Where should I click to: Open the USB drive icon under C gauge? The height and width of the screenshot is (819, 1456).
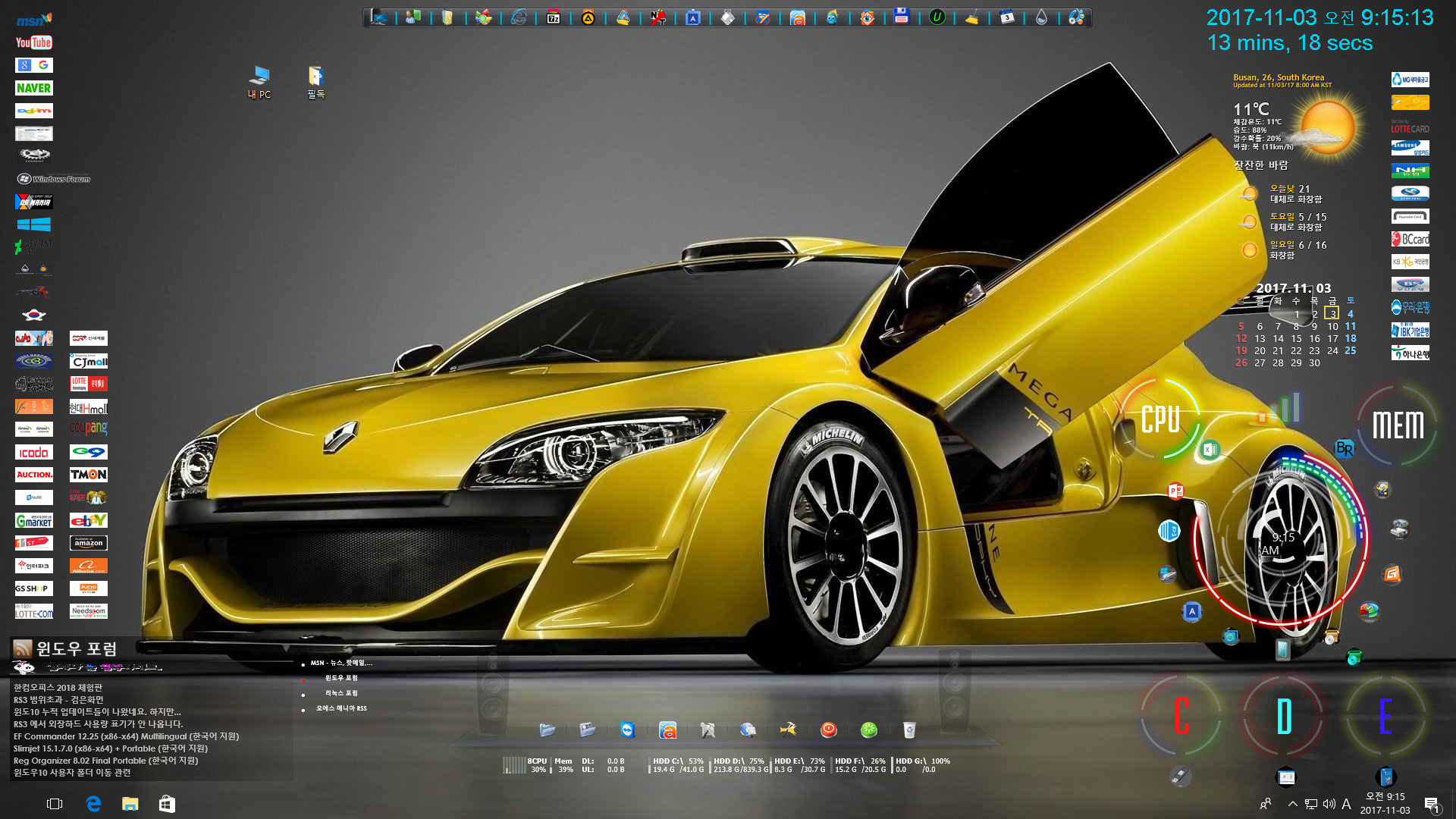1181,776
